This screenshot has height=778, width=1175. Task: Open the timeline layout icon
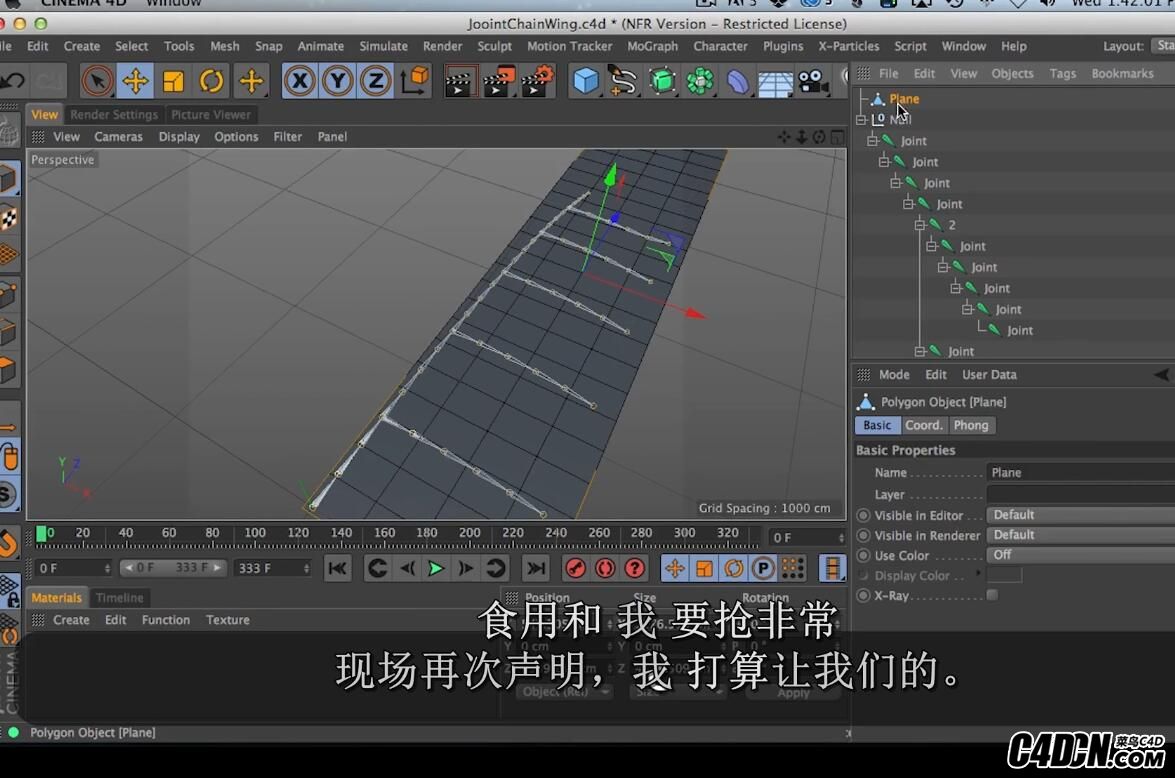pos(832,568)
